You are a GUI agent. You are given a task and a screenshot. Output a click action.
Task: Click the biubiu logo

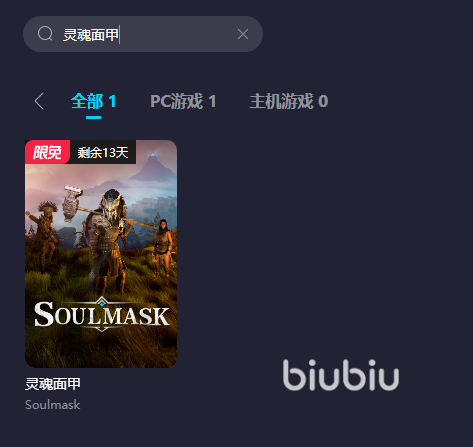(341, 375)
